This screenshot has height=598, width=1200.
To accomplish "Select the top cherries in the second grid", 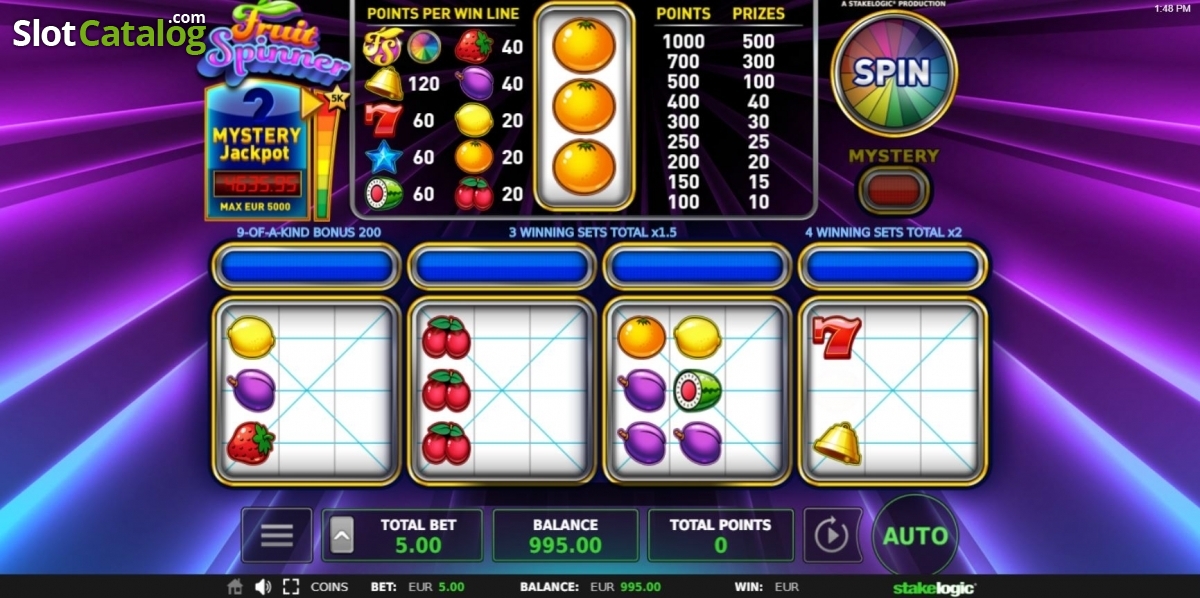I will [446, 337].
